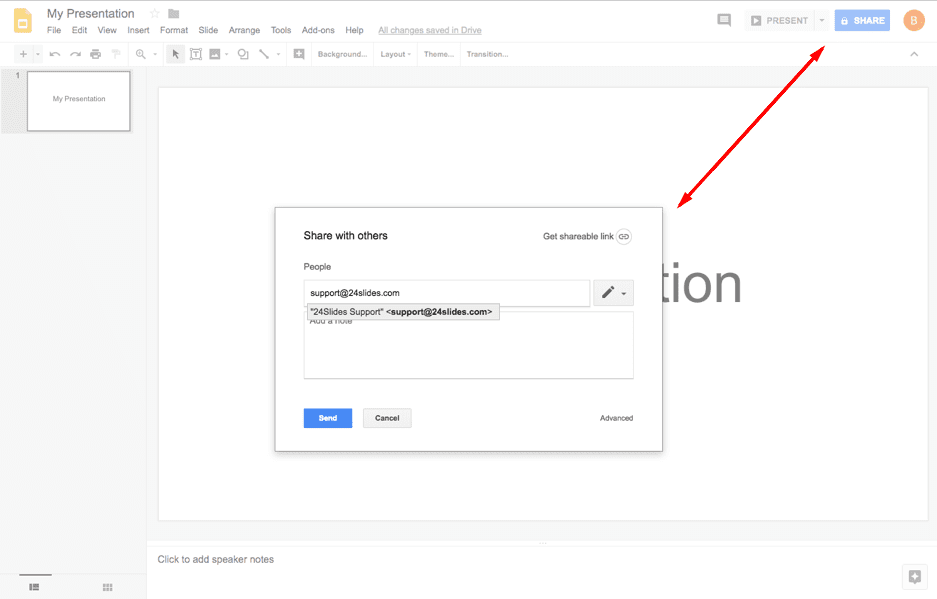Expand the line type dropdown arrow
Screen dimensions: 937x599
click(278, 54)
